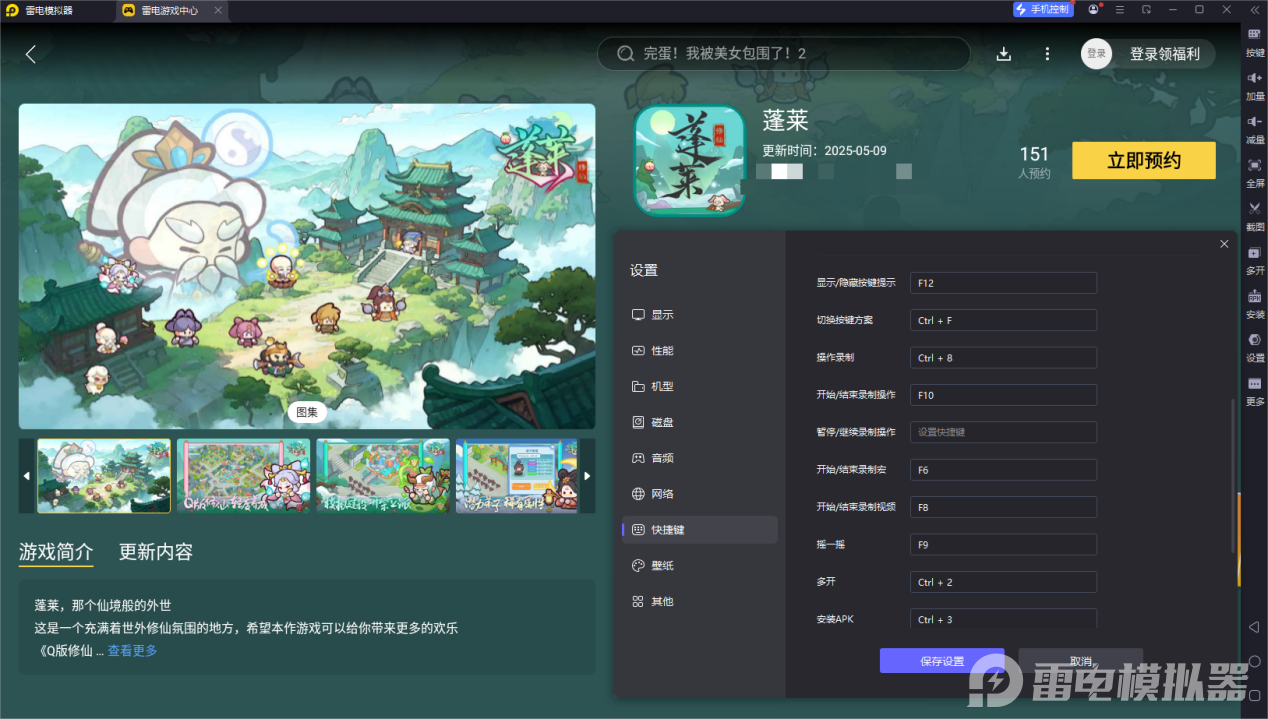Close the settings dialog with the X

1224,243
